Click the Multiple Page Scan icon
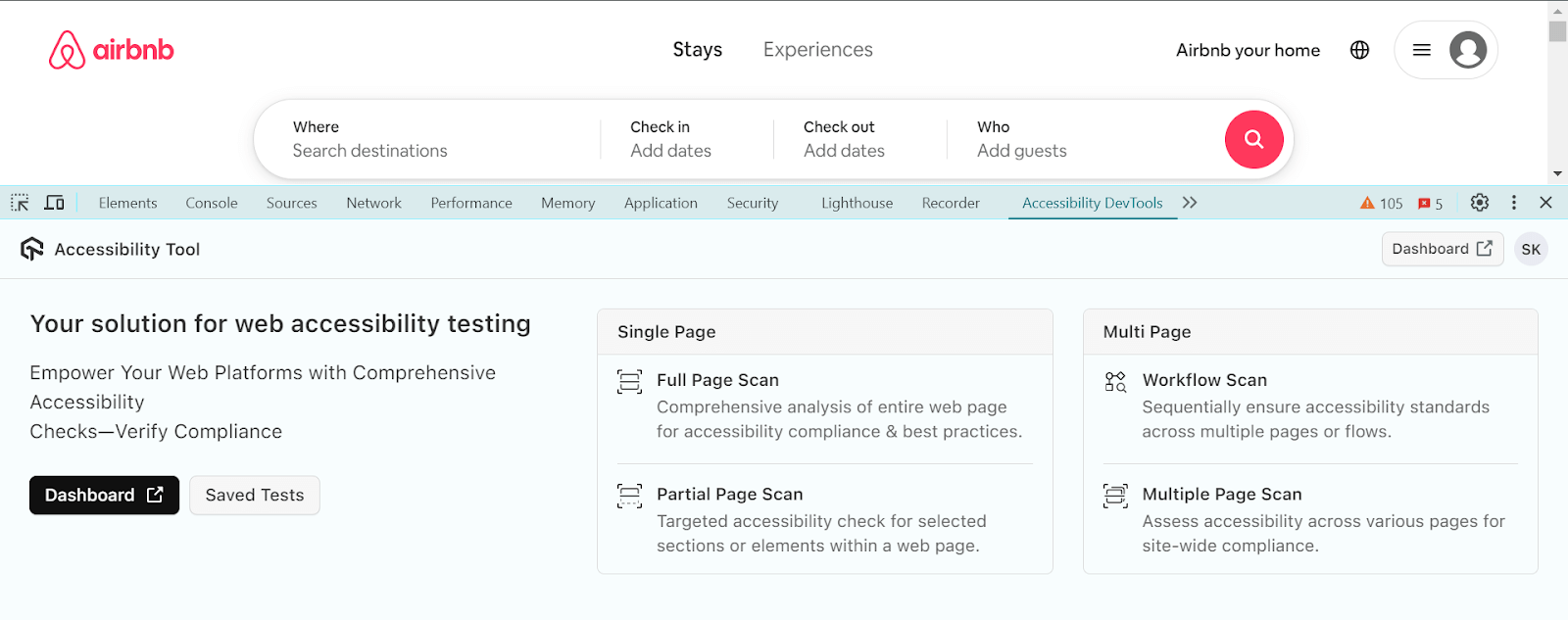This screenshot has height=620, width=1568. click(x=1115, y=496)
